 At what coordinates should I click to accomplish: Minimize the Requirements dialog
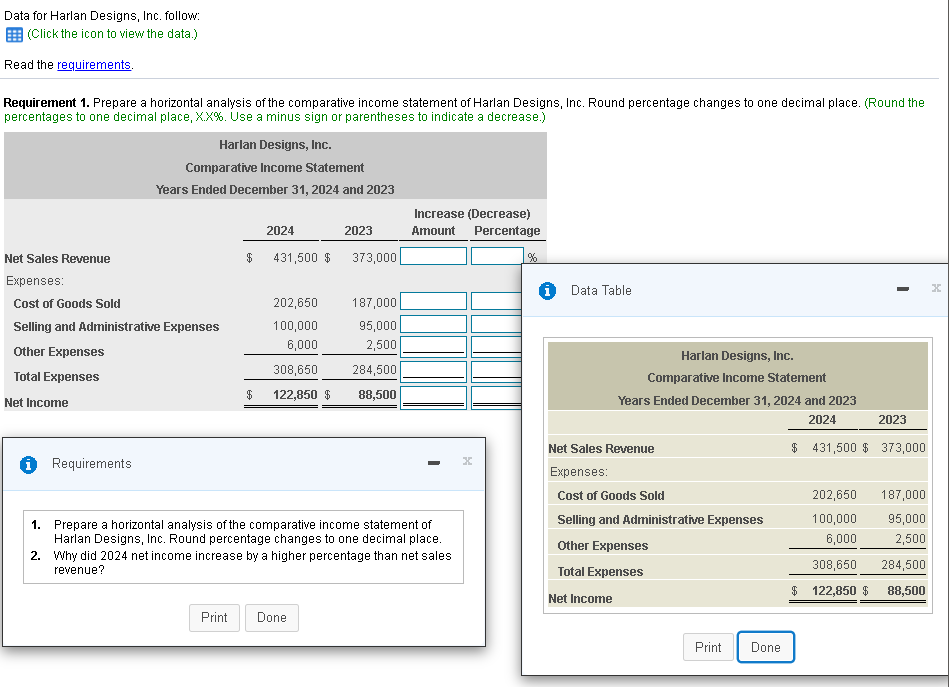coord(433,463)
